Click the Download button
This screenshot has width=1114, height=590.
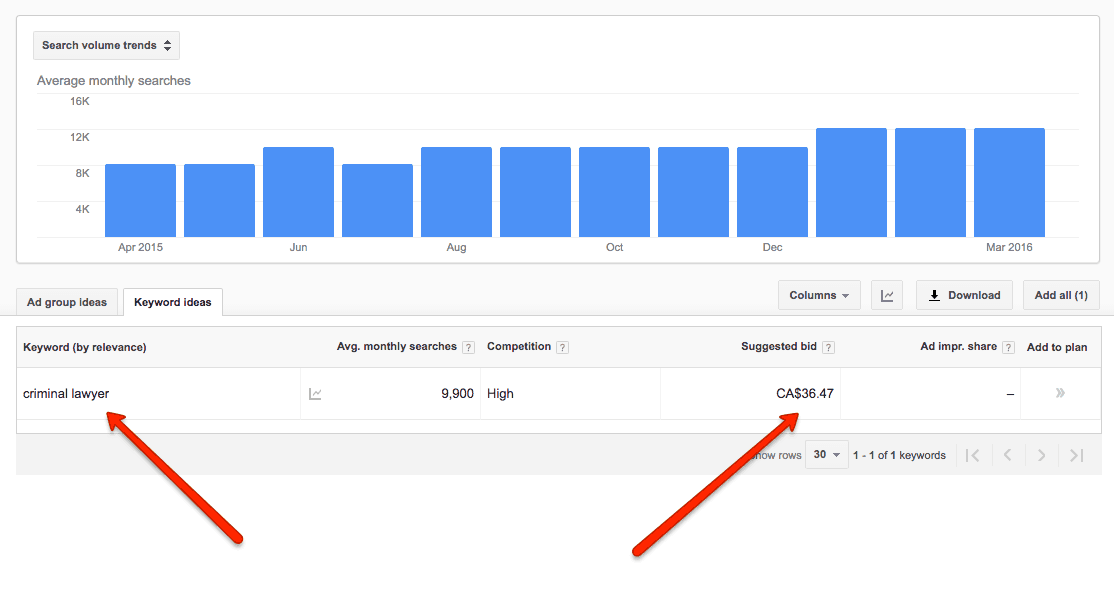coord(964,295)
